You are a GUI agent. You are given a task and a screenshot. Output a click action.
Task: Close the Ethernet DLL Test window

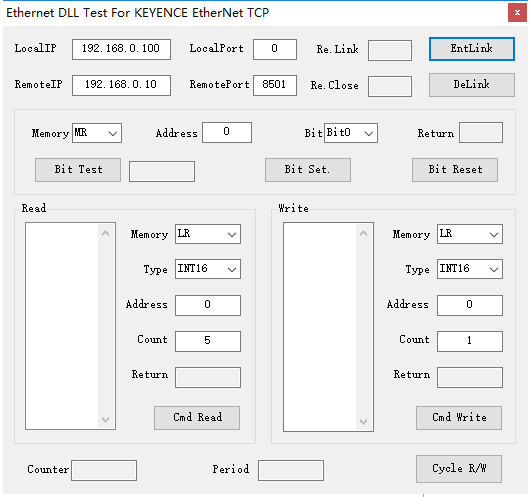pos(517,13)
